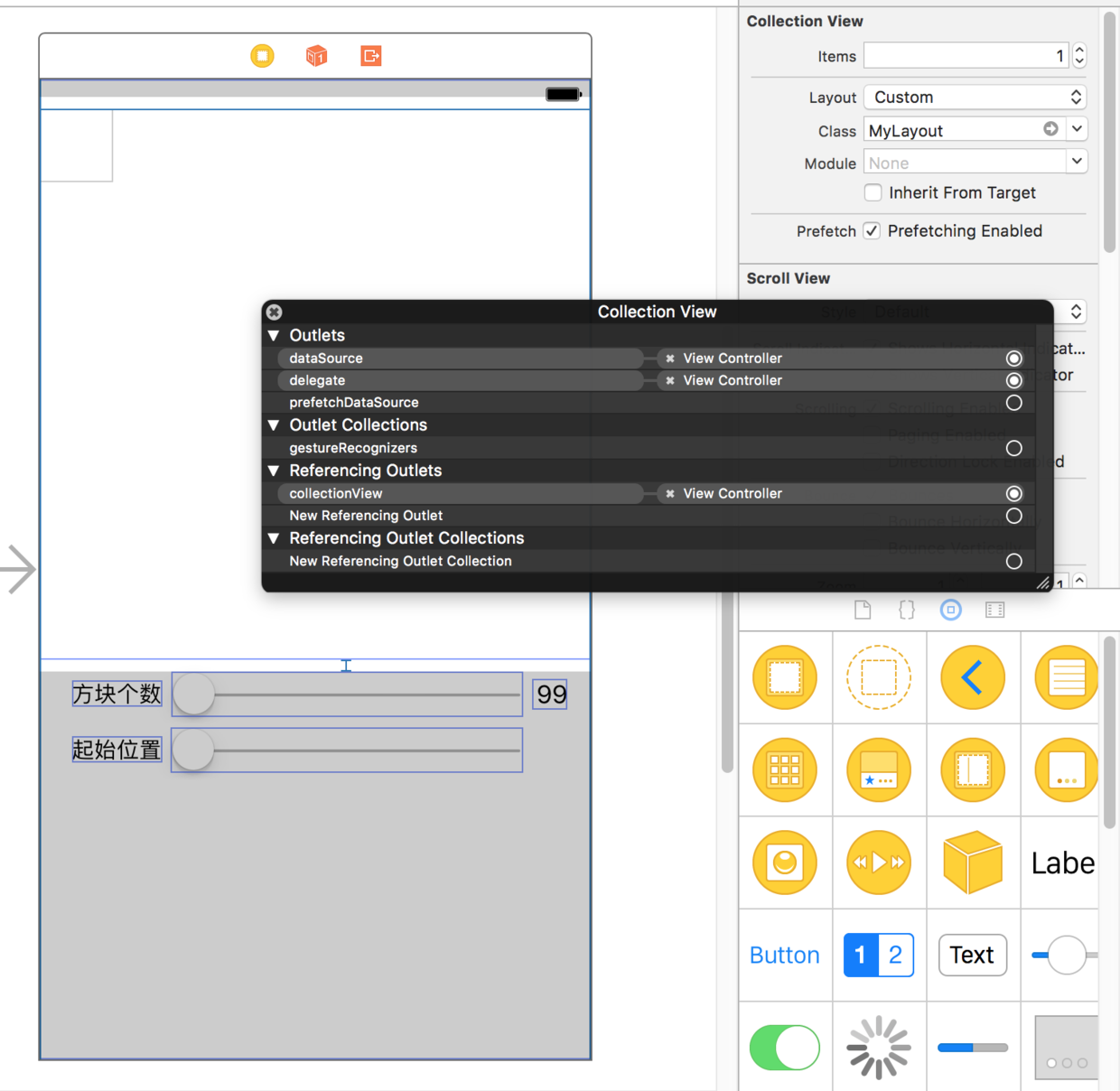Select the First Responder cube icon
Screen dimensions: 1120x1091
[316, 56]
